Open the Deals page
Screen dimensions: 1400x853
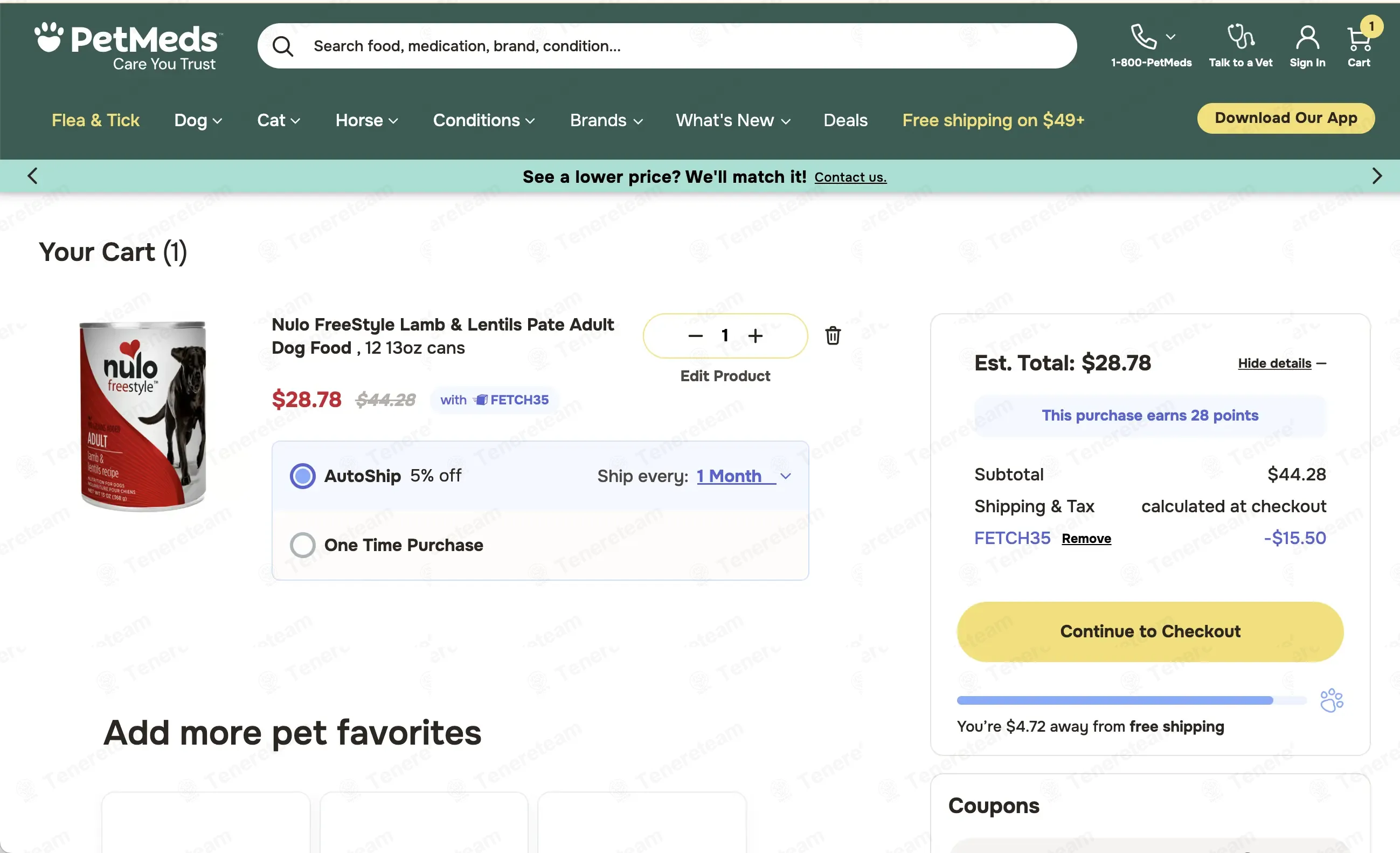[845, 120]
